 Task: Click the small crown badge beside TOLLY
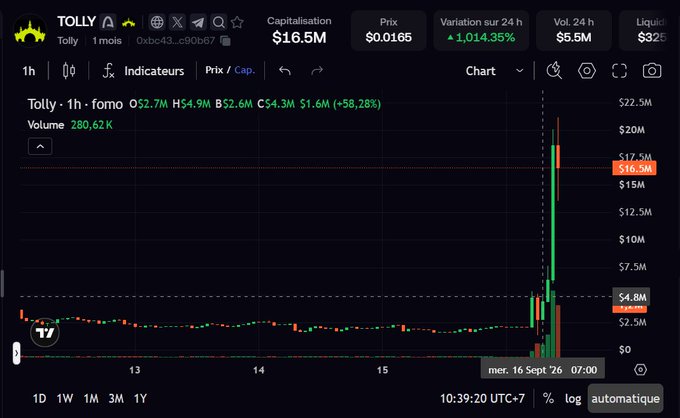(x=128, y=23)
